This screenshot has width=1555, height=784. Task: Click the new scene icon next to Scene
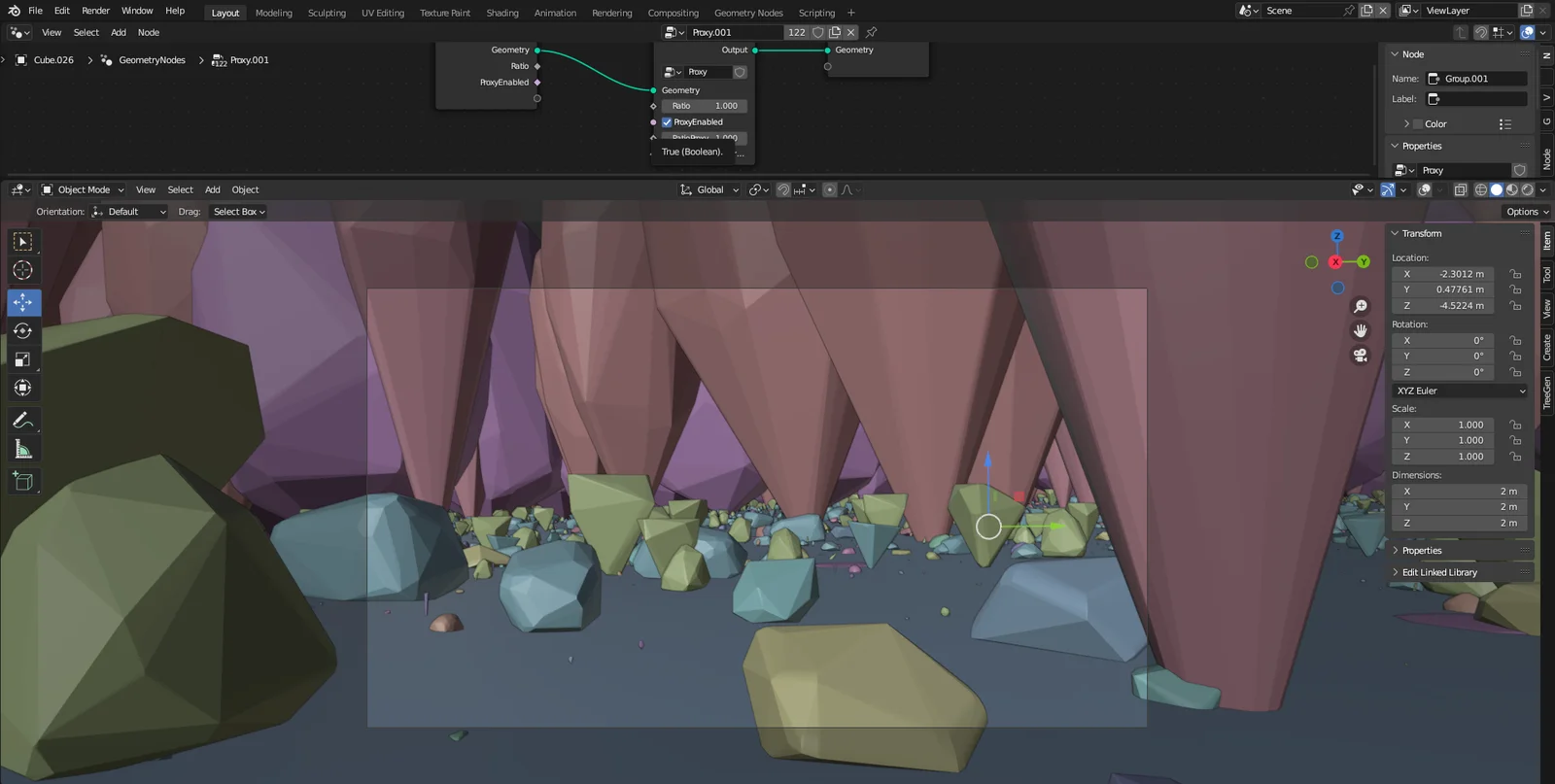[1366, 11]
